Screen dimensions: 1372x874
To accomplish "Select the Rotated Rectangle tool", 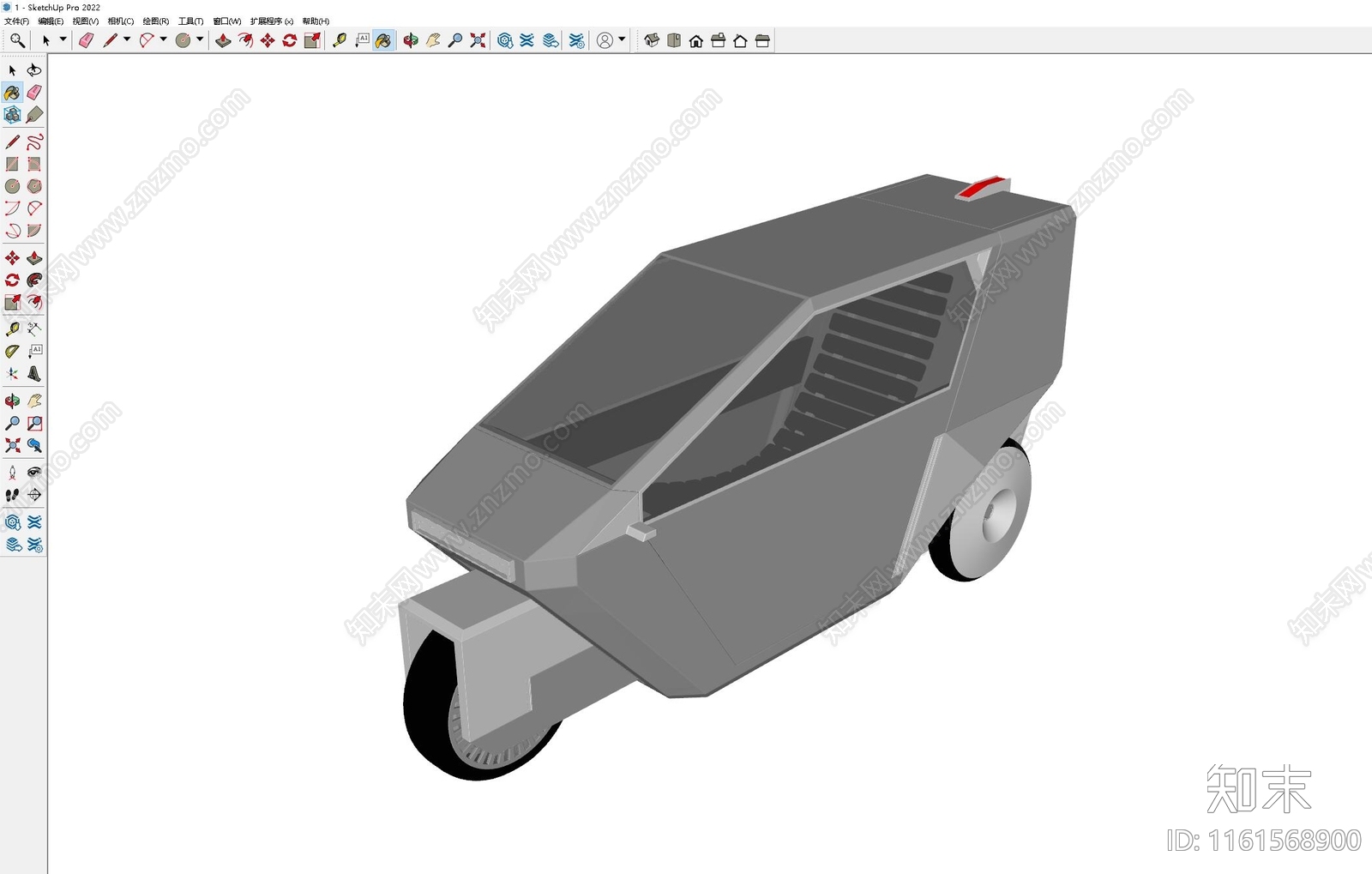I will tap(34, 164).
